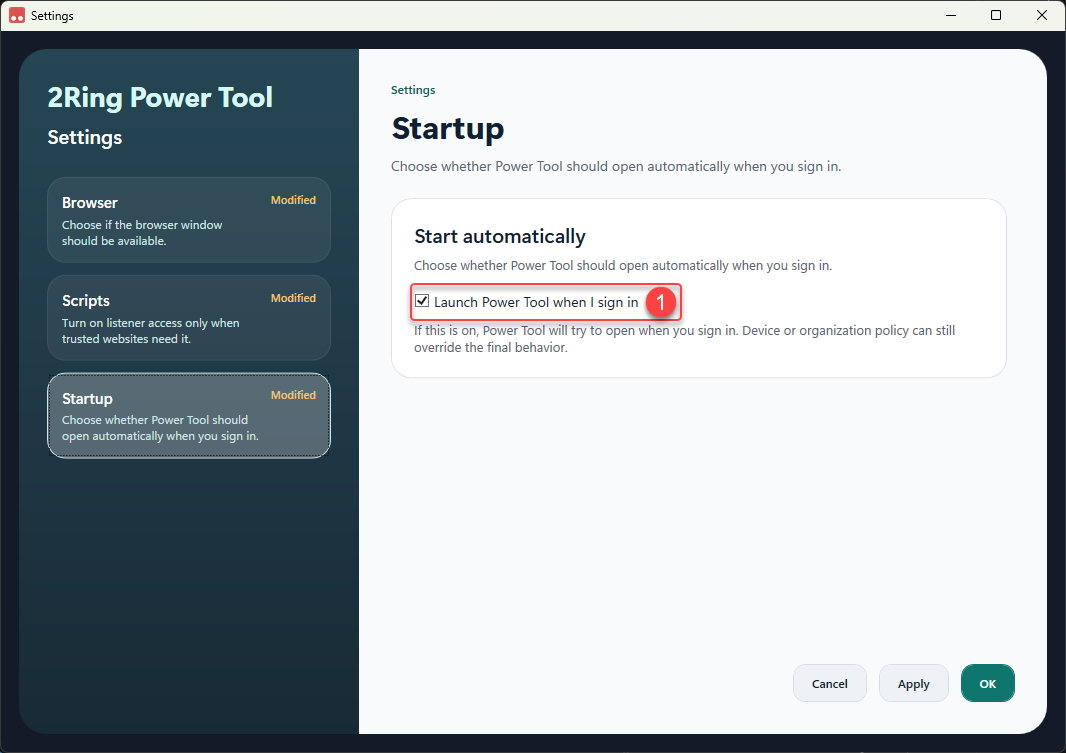Click the Start automatically heading
The image size is (1066, 753).
click(x=500, y=236)
